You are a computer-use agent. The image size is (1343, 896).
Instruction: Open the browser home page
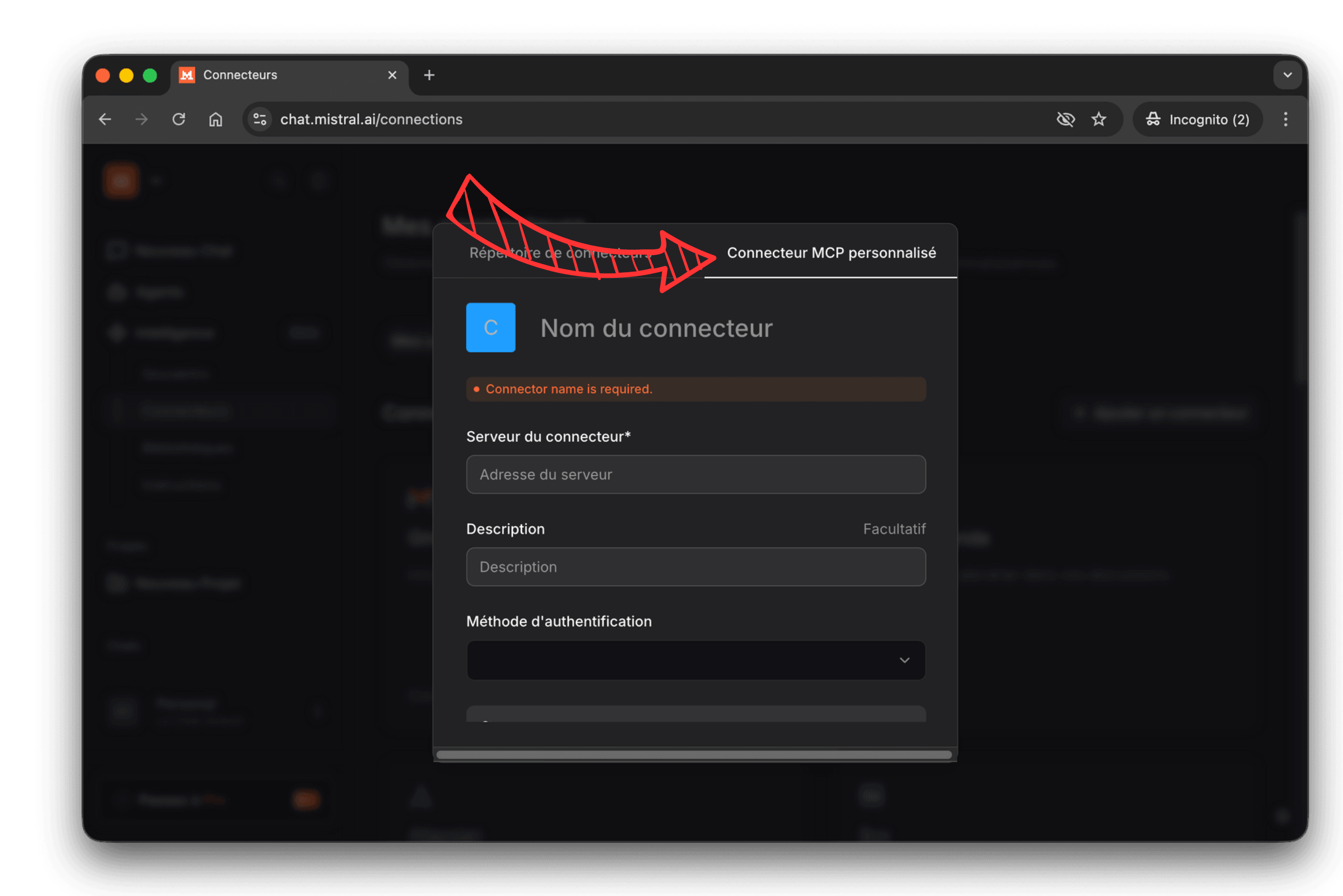pyautogui.click(x=216, y=119)
